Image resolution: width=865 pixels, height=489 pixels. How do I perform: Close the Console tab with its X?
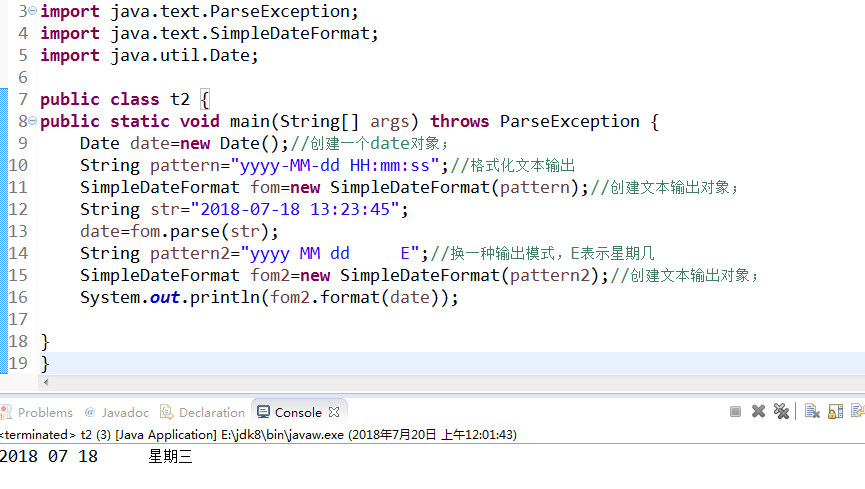pyautogui.click(x=334, y=412)
